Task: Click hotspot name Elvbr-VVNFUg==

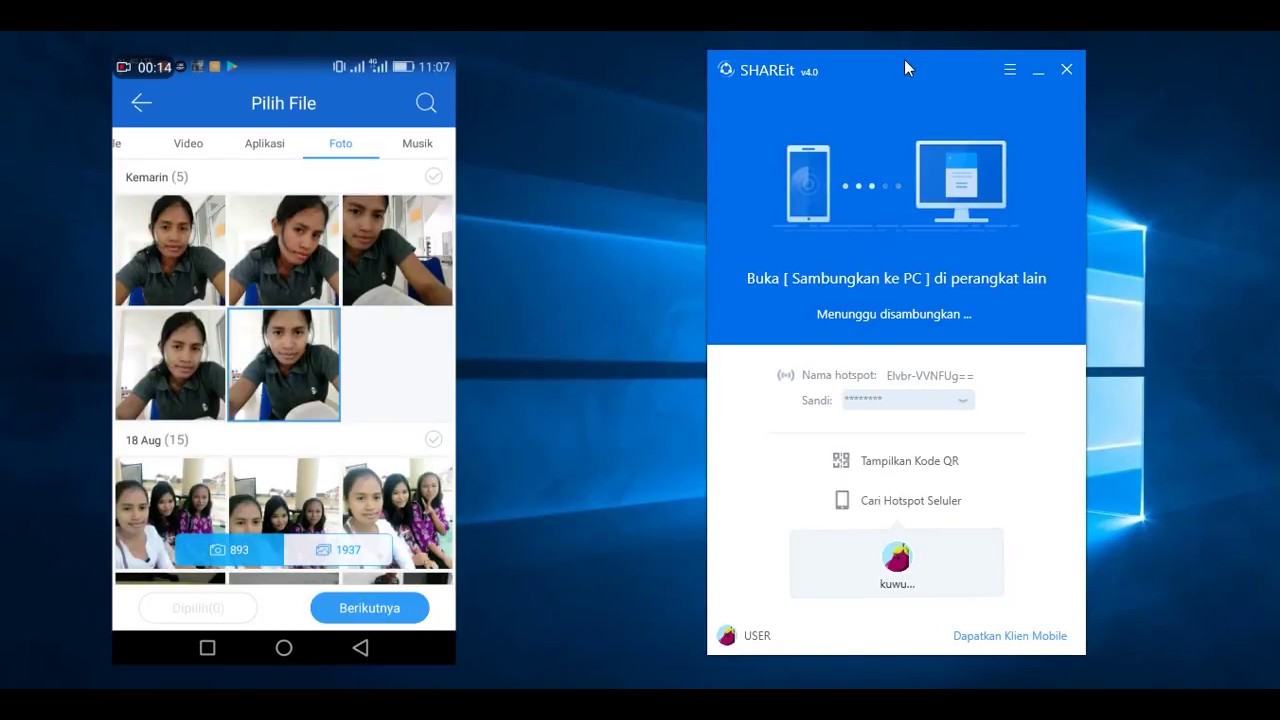Action: 930,376
